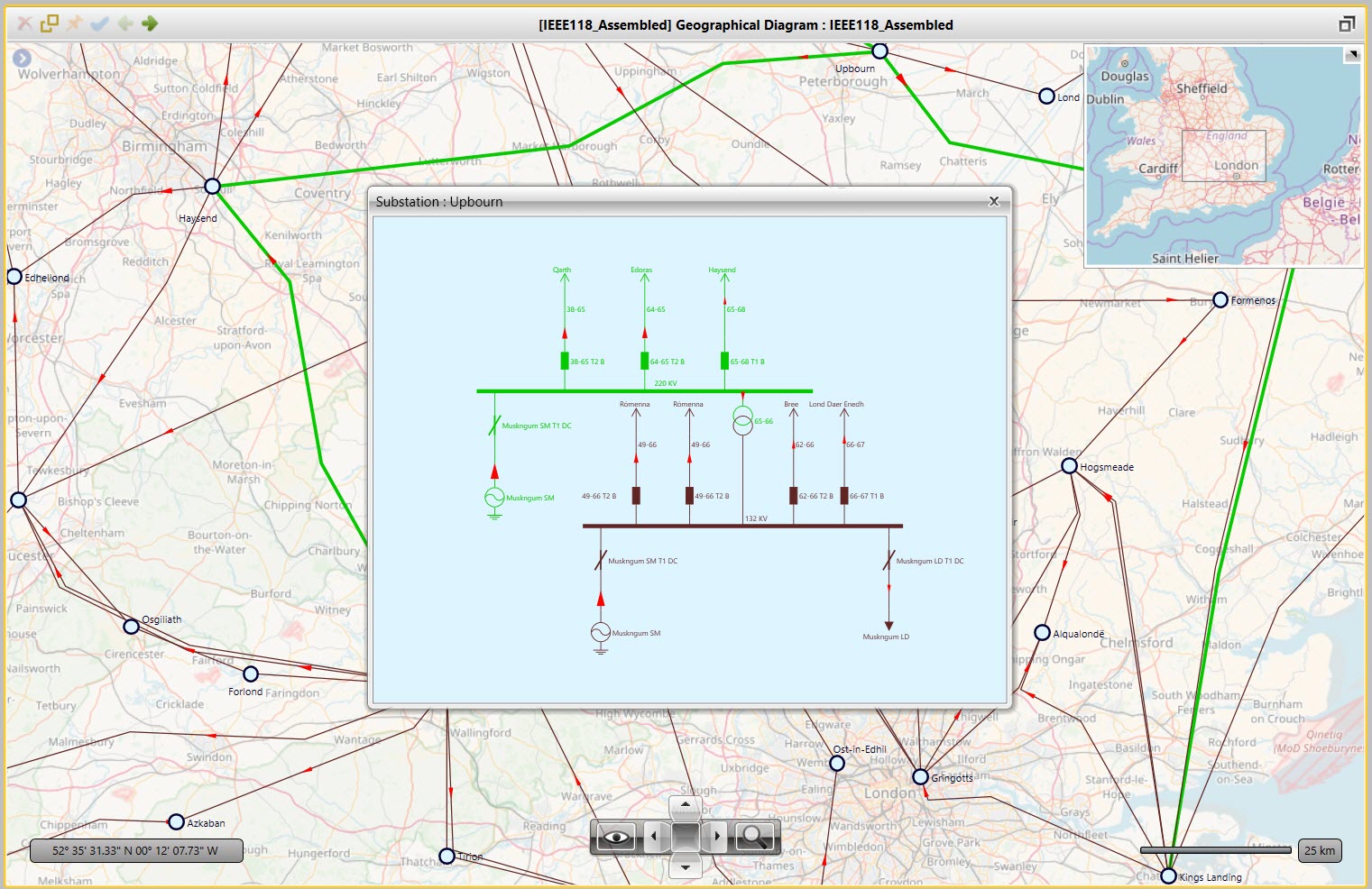
Task: Select the Muskngum LD load arrow
Action: click(x=889, y=625)
